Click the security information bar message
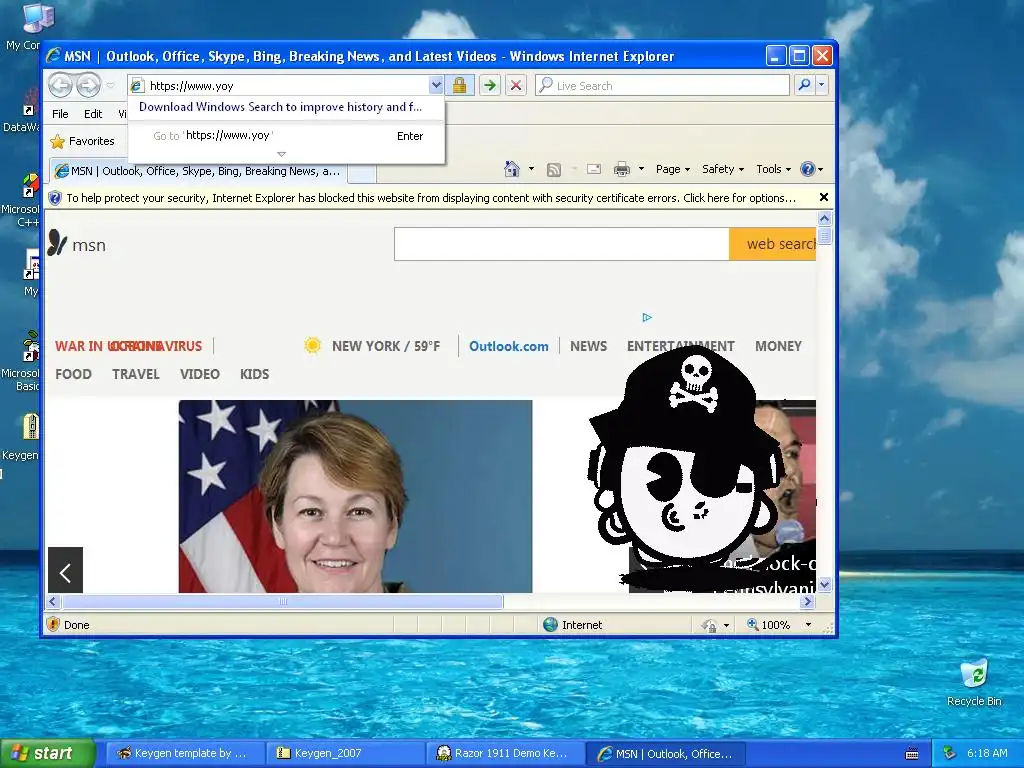Viewport: 1024px width, 768px height. 431,198
